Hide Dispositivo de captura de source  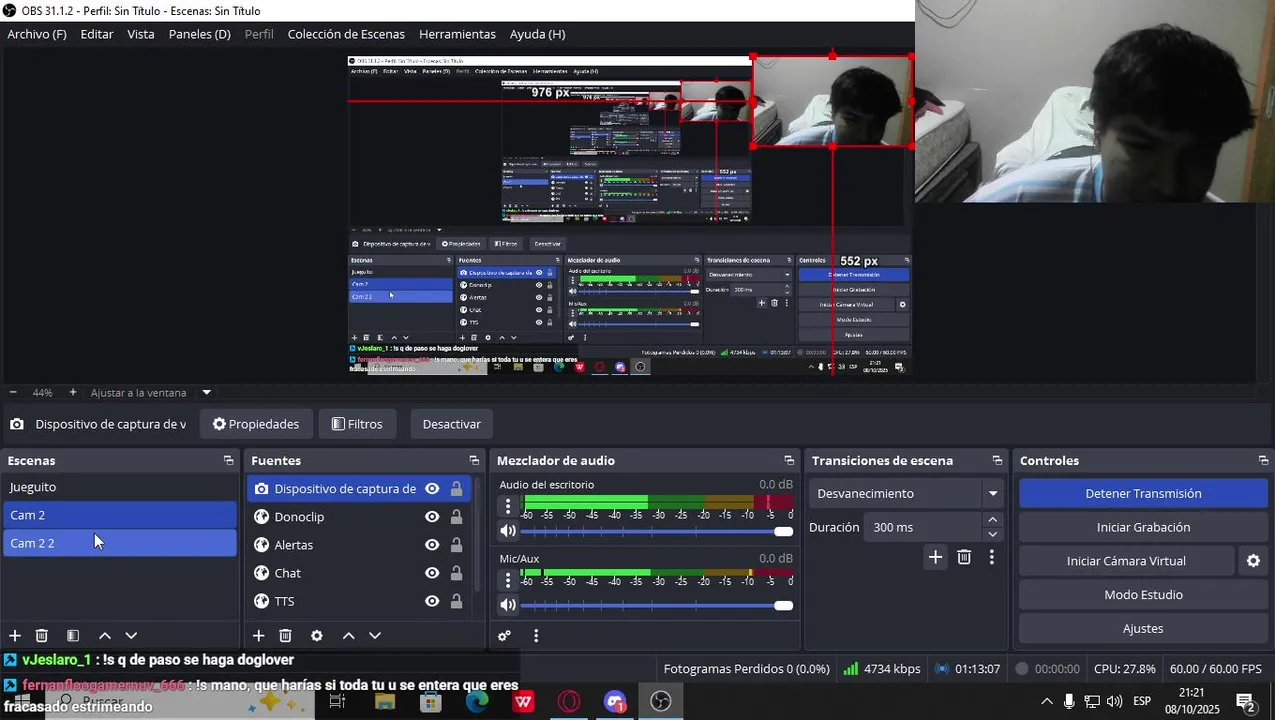432,489
